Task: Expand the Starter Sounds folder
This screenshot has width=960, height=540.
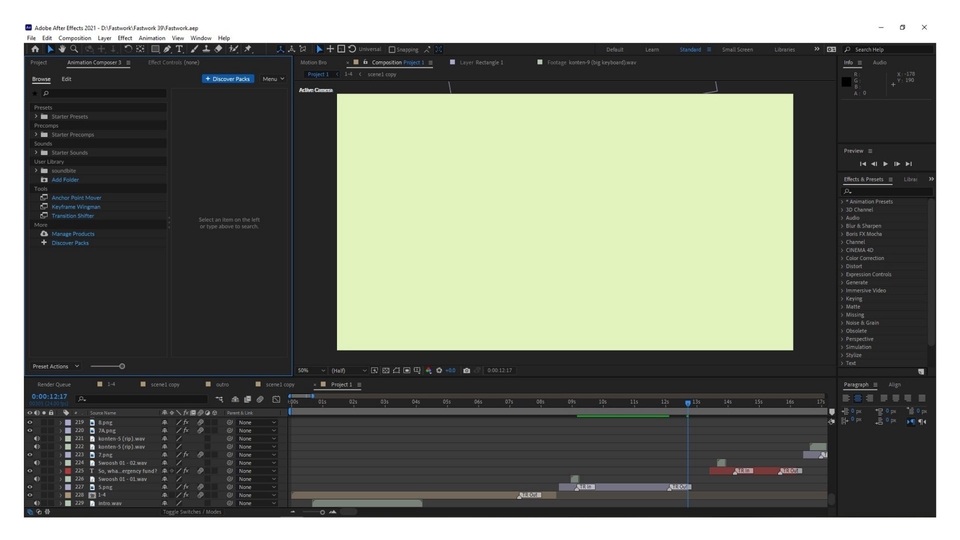Action: coord(36,152)
